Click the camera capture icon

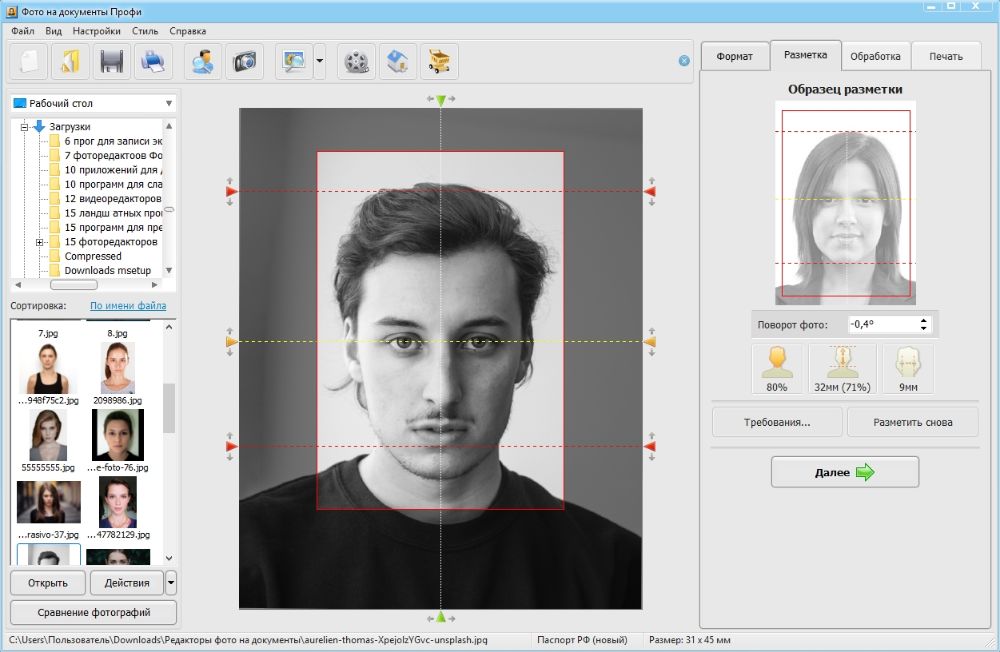244,62
